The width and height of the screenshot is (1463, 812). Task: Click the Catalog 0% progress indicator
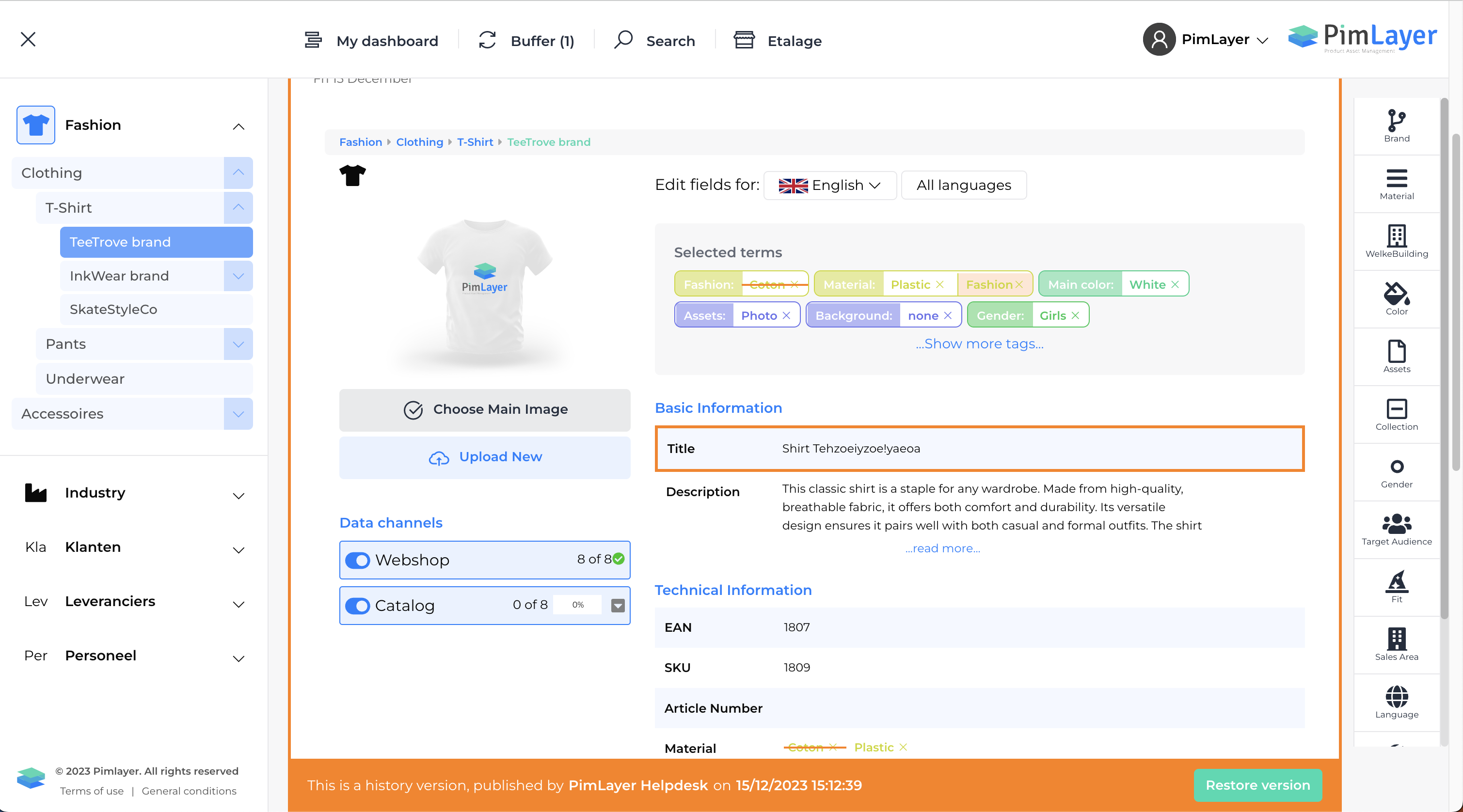(x=578, y=605)
